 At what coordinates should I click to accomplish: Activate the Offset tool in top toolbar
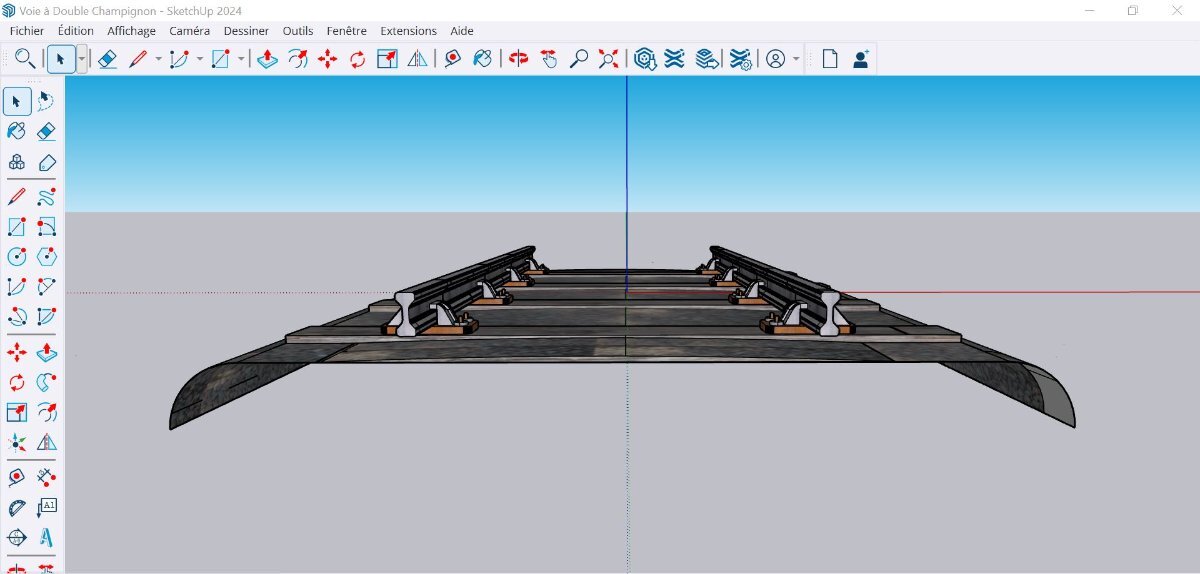tap(297, 59)
